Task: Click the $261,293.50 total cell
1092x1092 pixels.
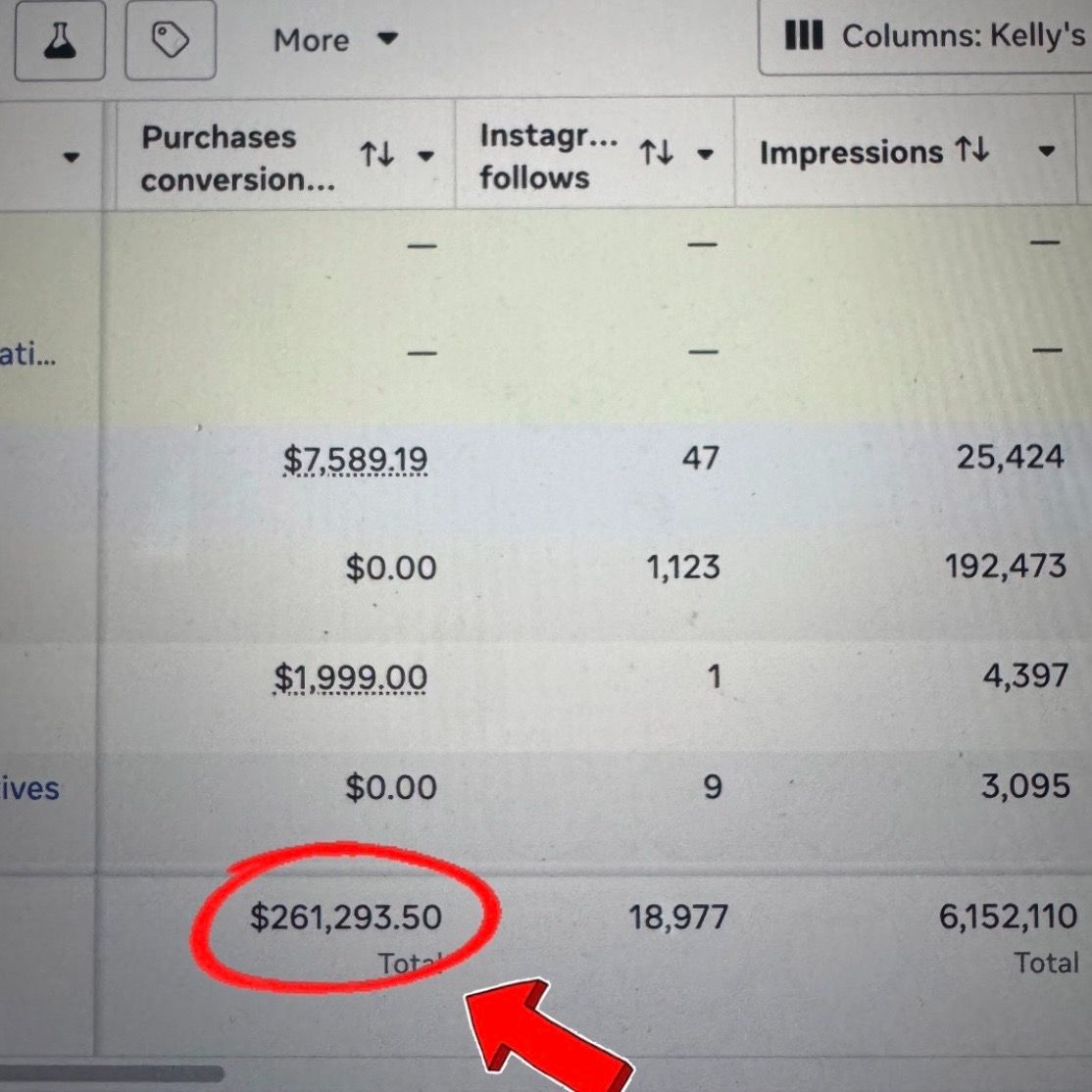Action: [x=345, y=918]
